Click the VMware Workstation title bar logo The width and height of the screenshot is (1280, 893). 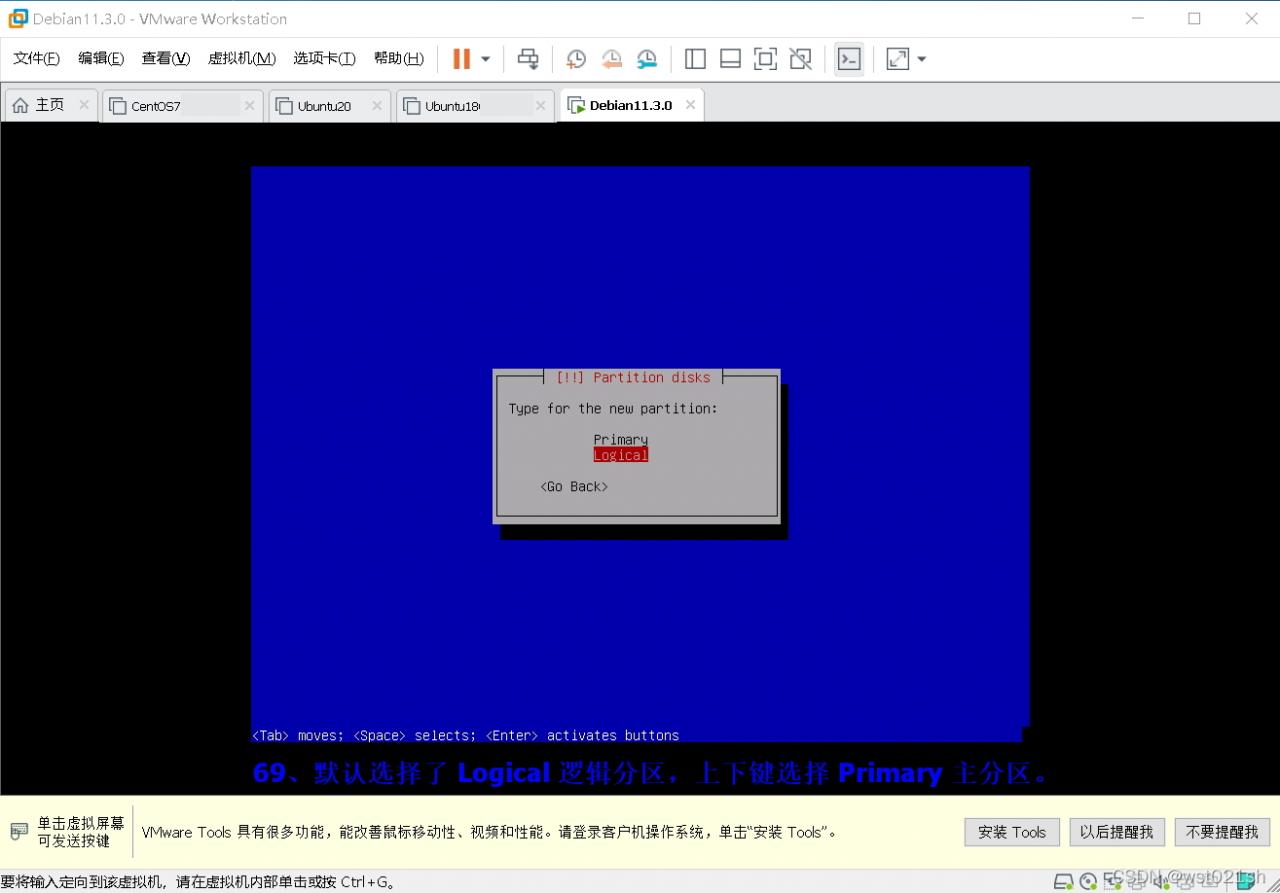pos(18,18)
